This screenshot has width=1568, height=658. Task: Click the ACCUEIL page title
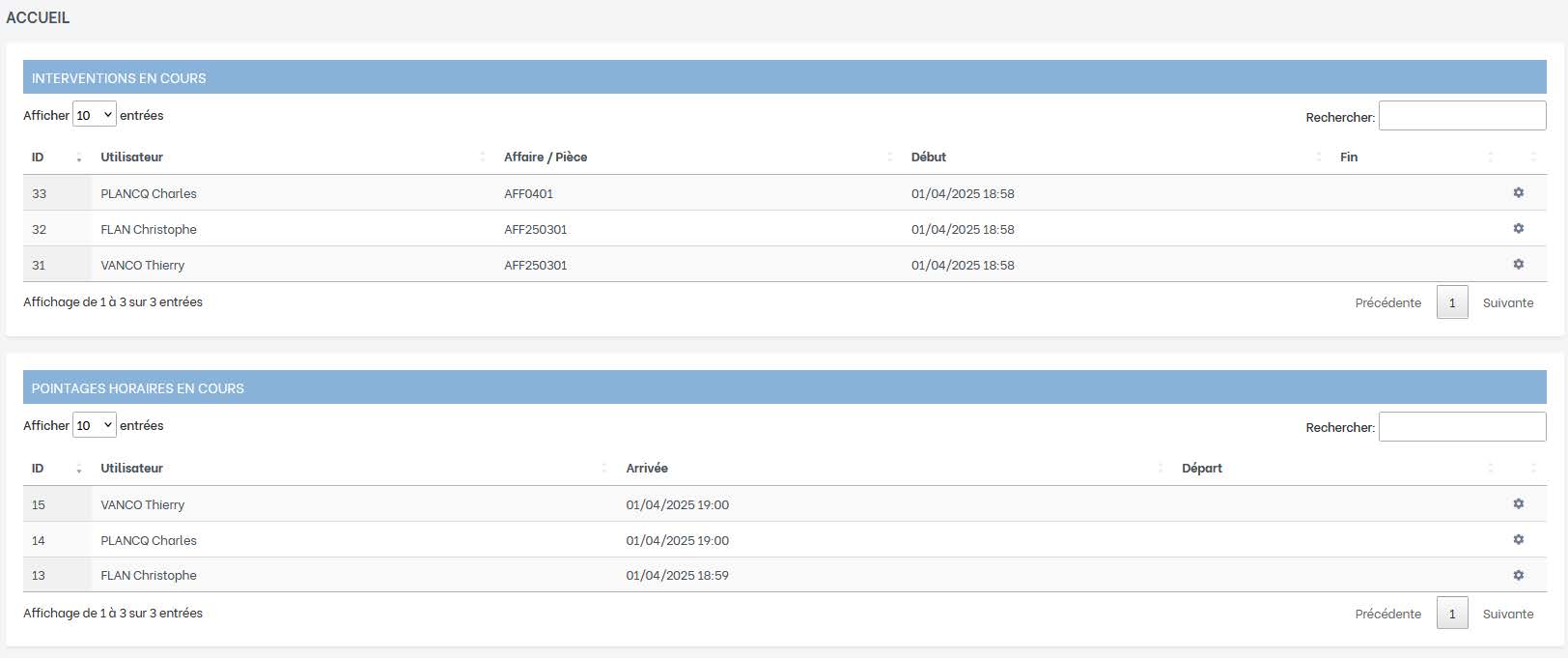tap(38, 17)
